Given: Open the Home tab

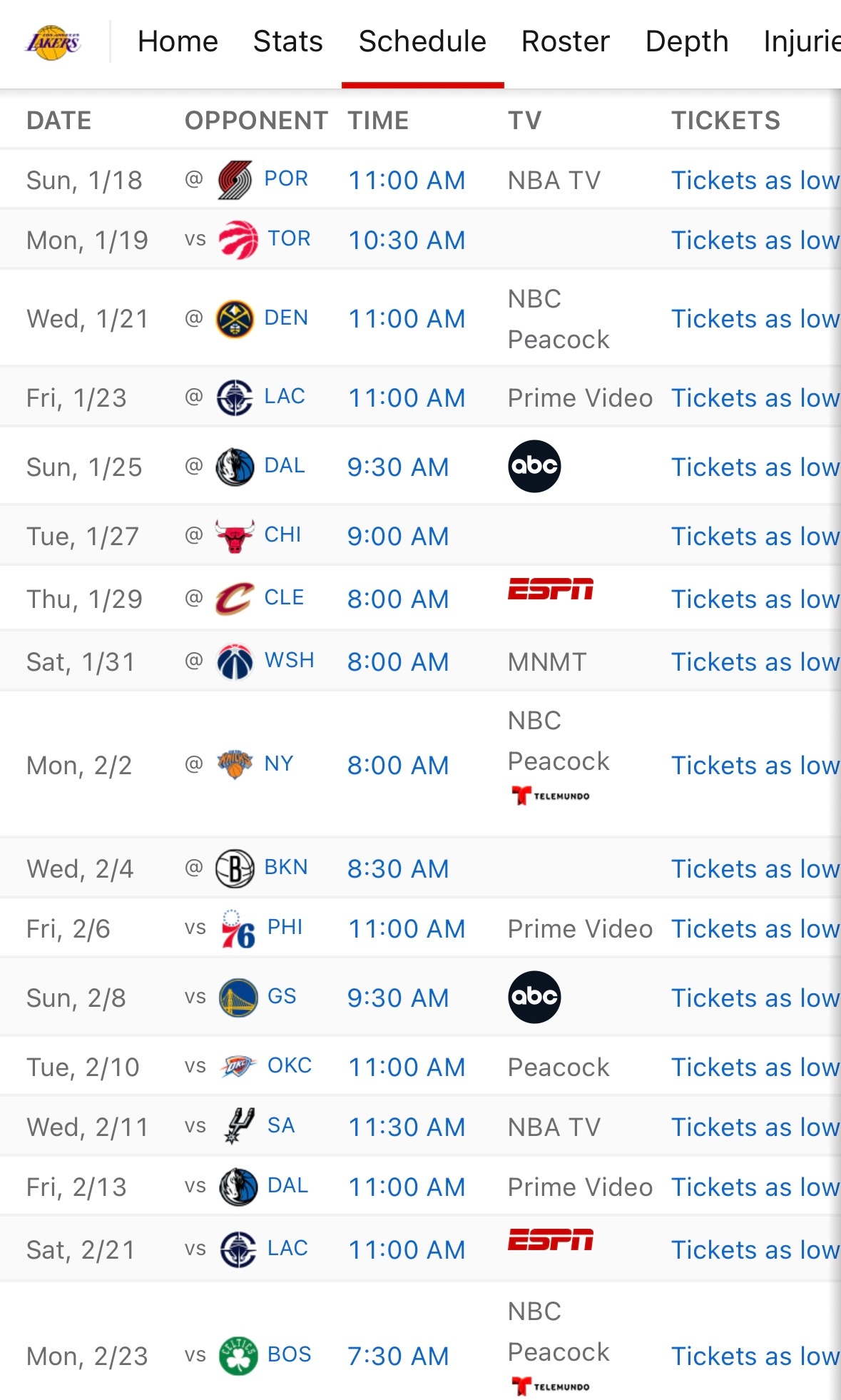Looking at the screenshot, I should pyautogui.click(x=178, y=41).
